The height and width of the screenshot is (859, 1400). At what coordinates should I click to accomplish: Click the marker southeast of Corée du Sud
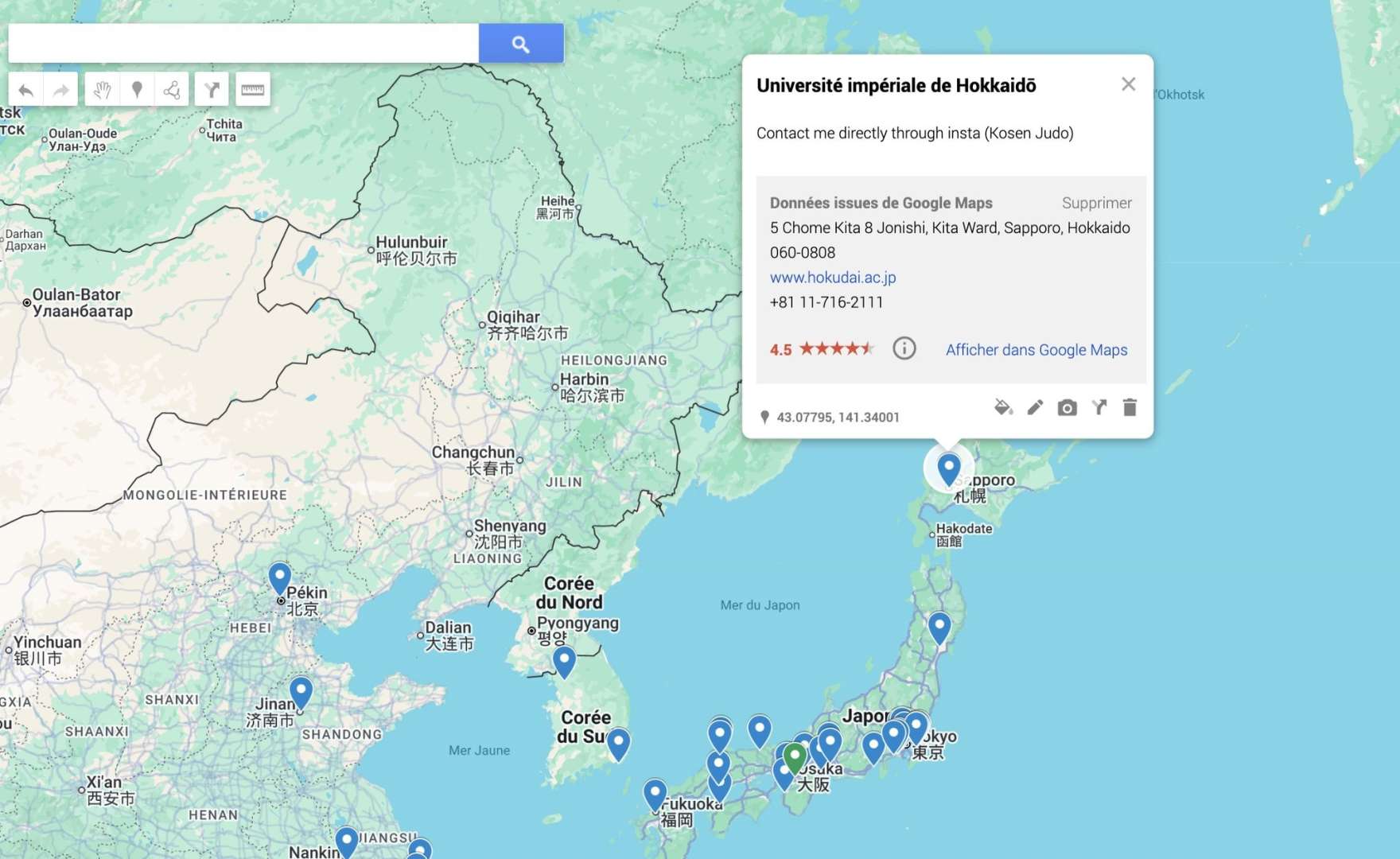618,744
